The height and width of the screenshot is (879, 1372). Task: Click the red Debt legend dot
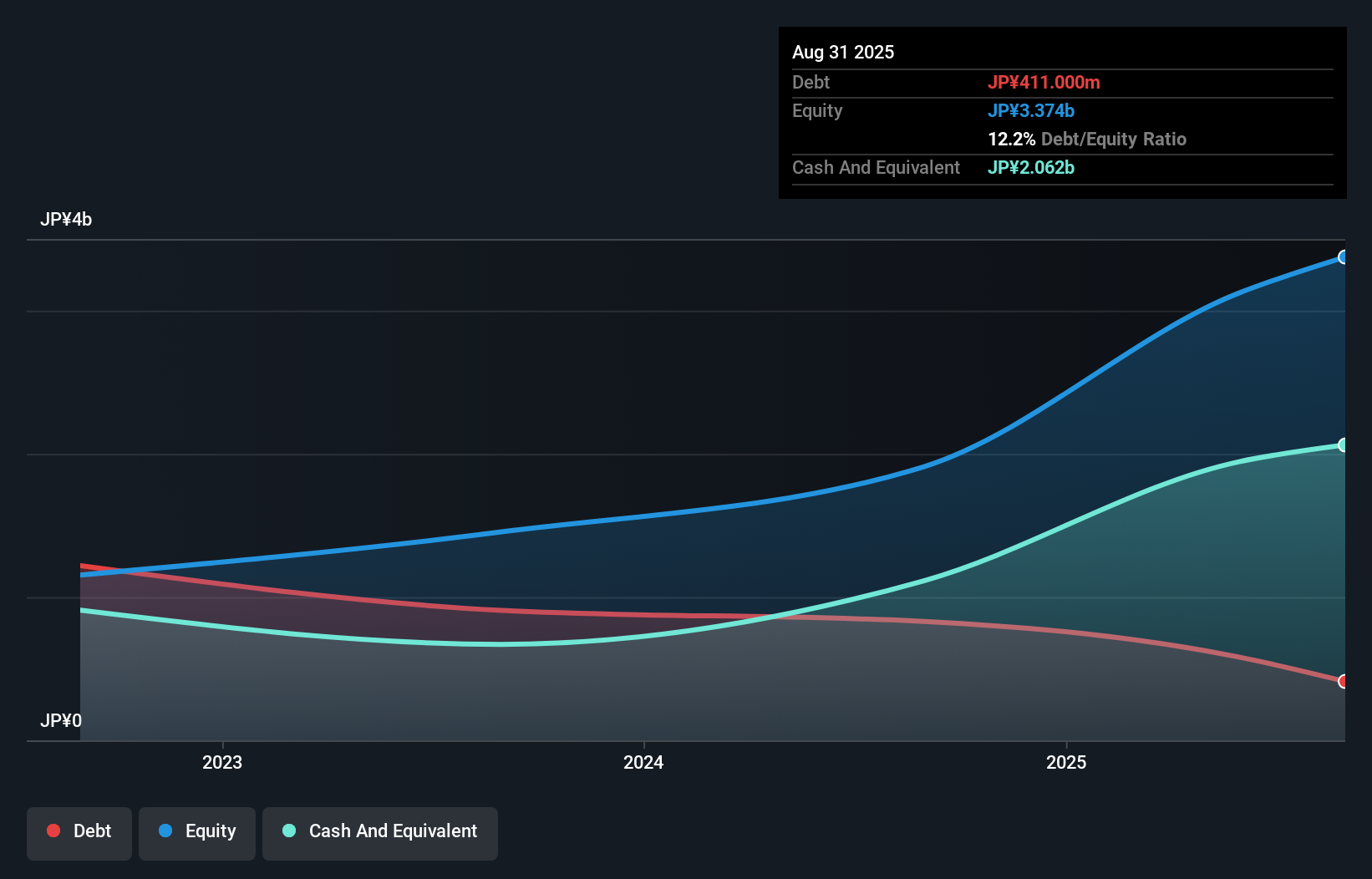(x=53, y=831)
